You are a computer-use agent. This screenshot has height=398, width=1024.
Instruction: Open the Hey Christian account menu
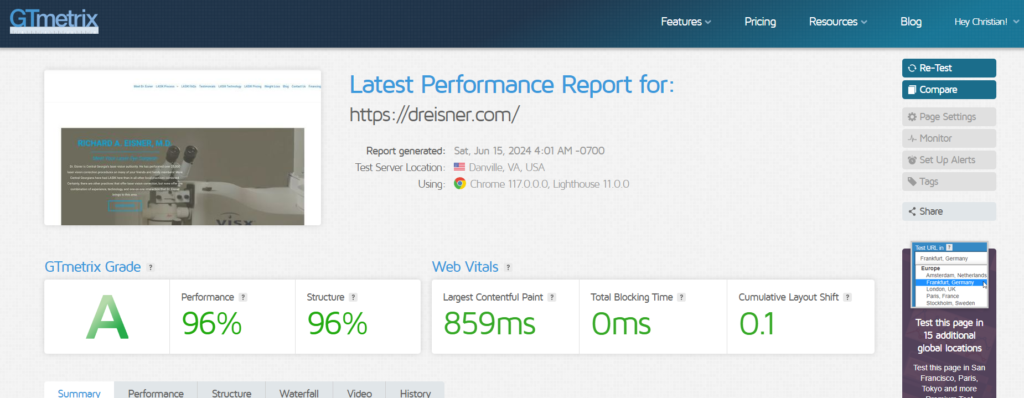(986, 22)
